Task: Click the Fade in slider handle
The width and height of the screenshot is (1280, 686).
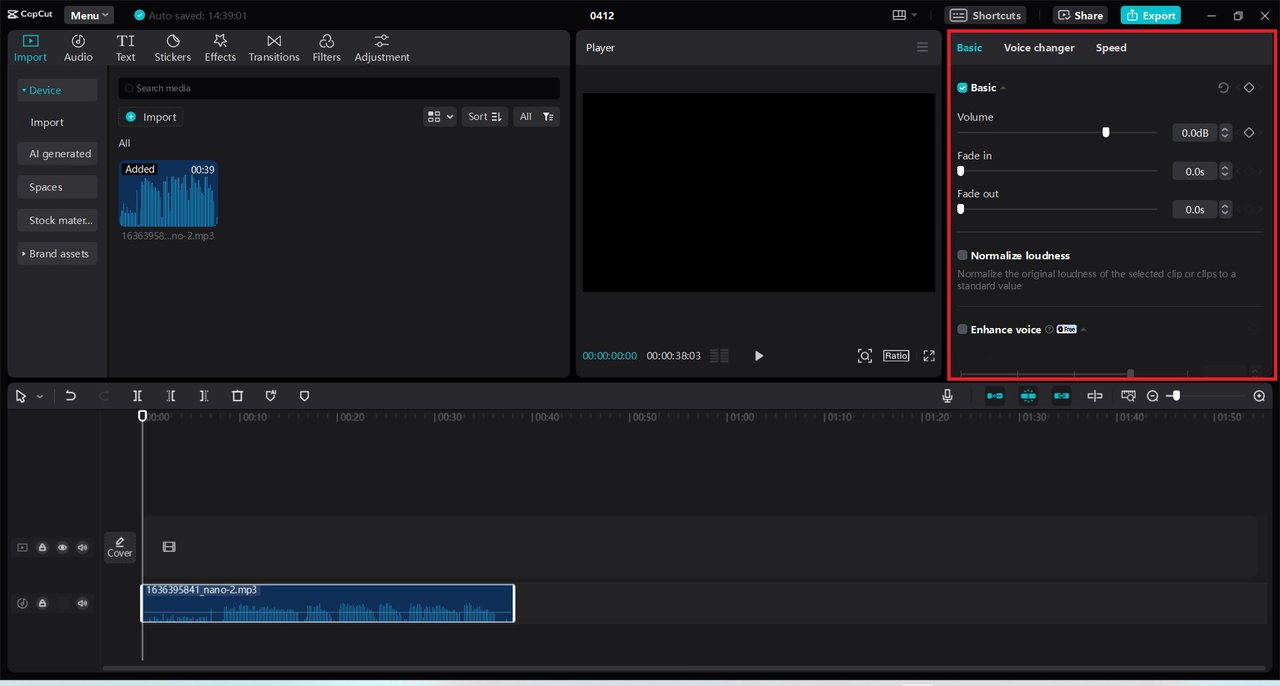Action: (961, 171)
